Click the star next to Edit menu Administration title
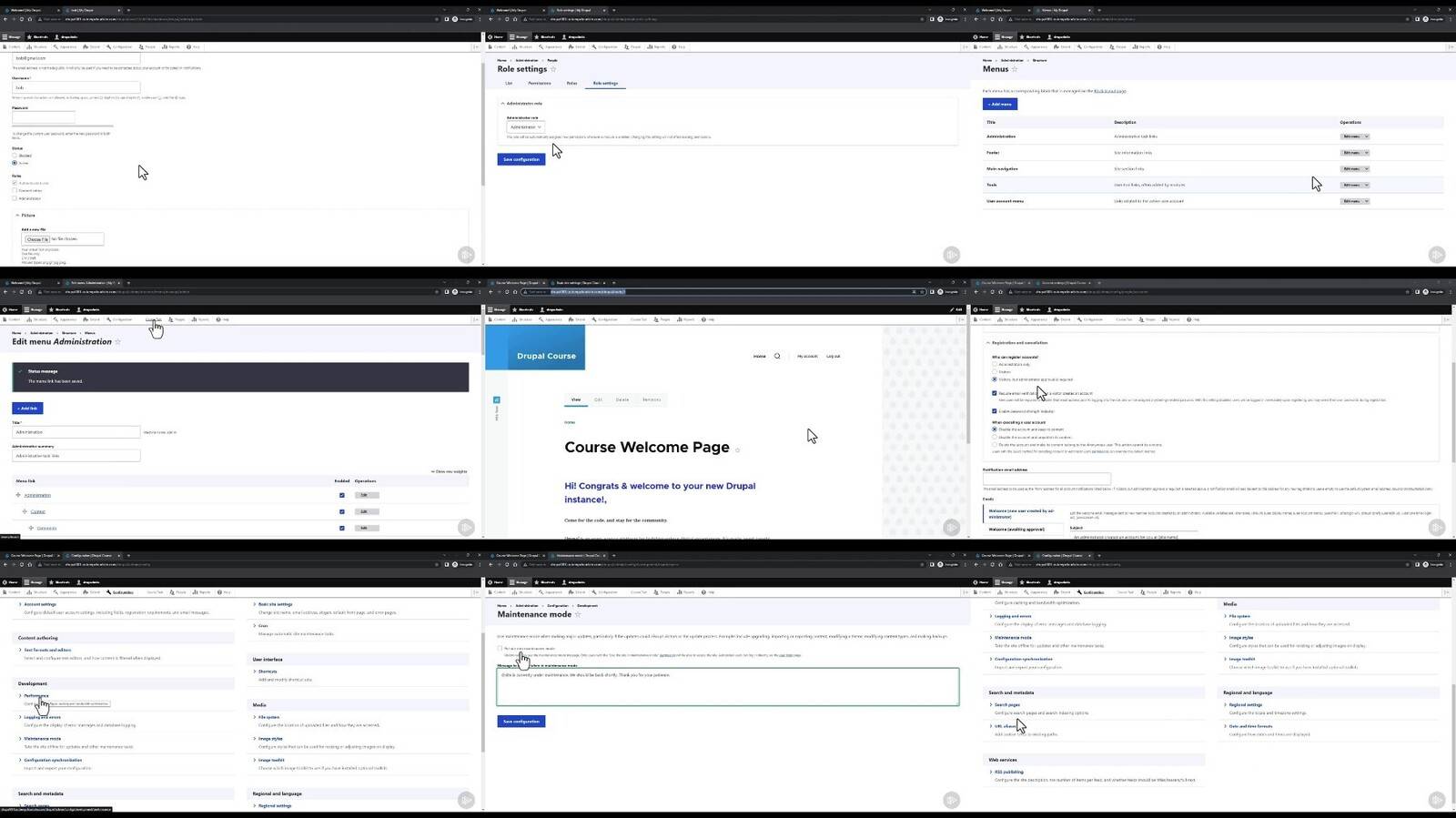1456x818 pixels. (117, 342)
